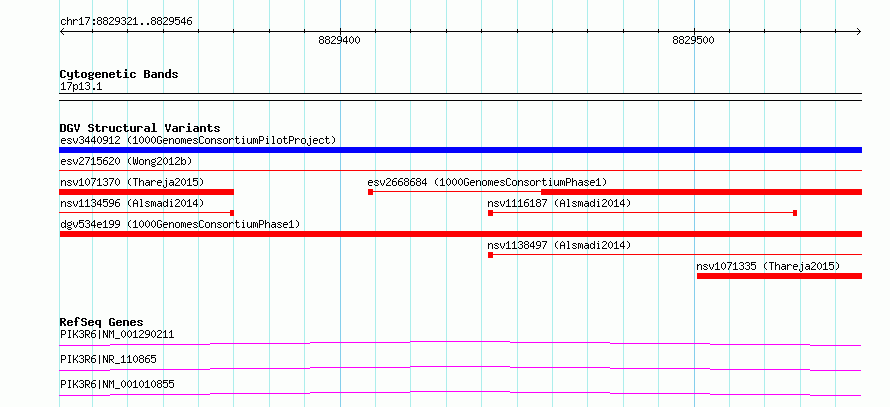Click the 17p13.1 band label
The height and width of the screenshot is (407, 890).
tap(81, 87)
